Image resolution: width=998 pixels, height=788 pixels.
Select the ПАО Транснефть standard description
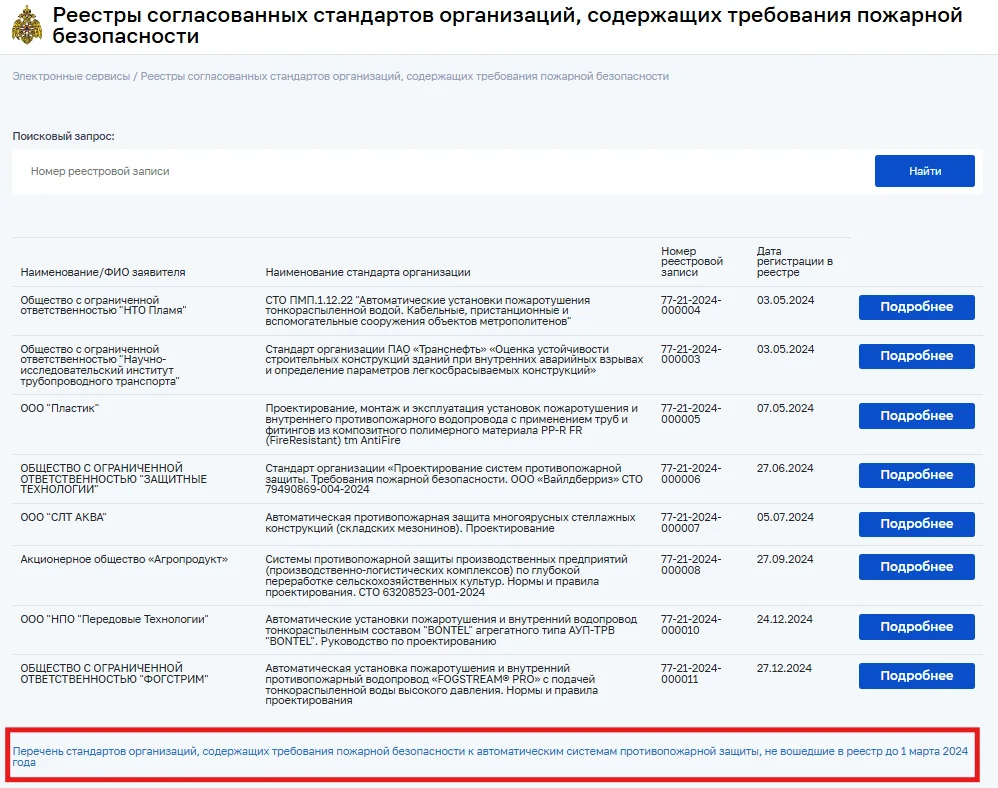pyautogui.click(x=454, y=360)
